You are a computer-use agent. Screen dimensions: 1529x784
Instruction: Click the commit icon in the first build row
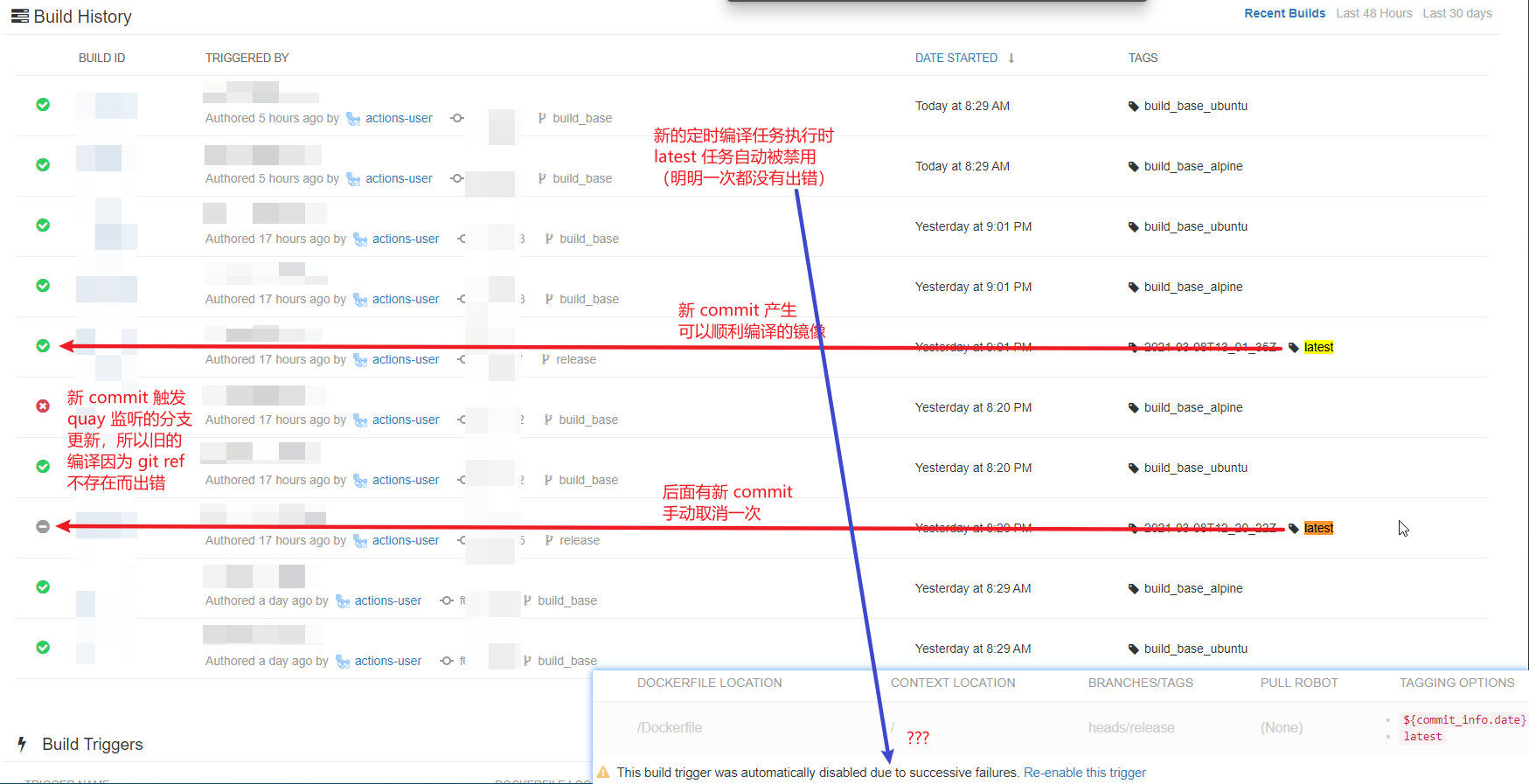coord(457,118)
